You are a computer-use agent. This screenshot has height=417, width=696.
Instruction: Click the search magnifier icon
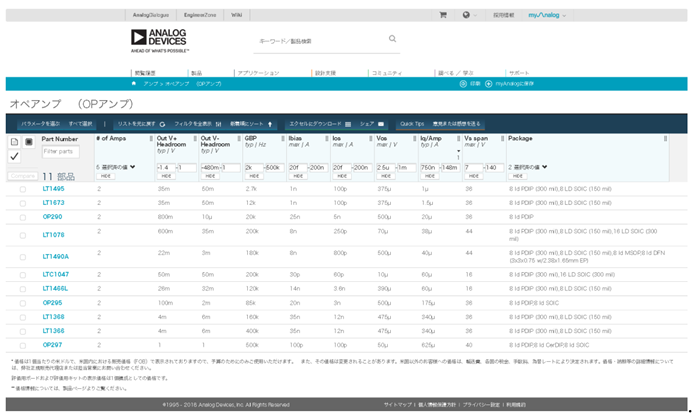click(x=392, y=39)
